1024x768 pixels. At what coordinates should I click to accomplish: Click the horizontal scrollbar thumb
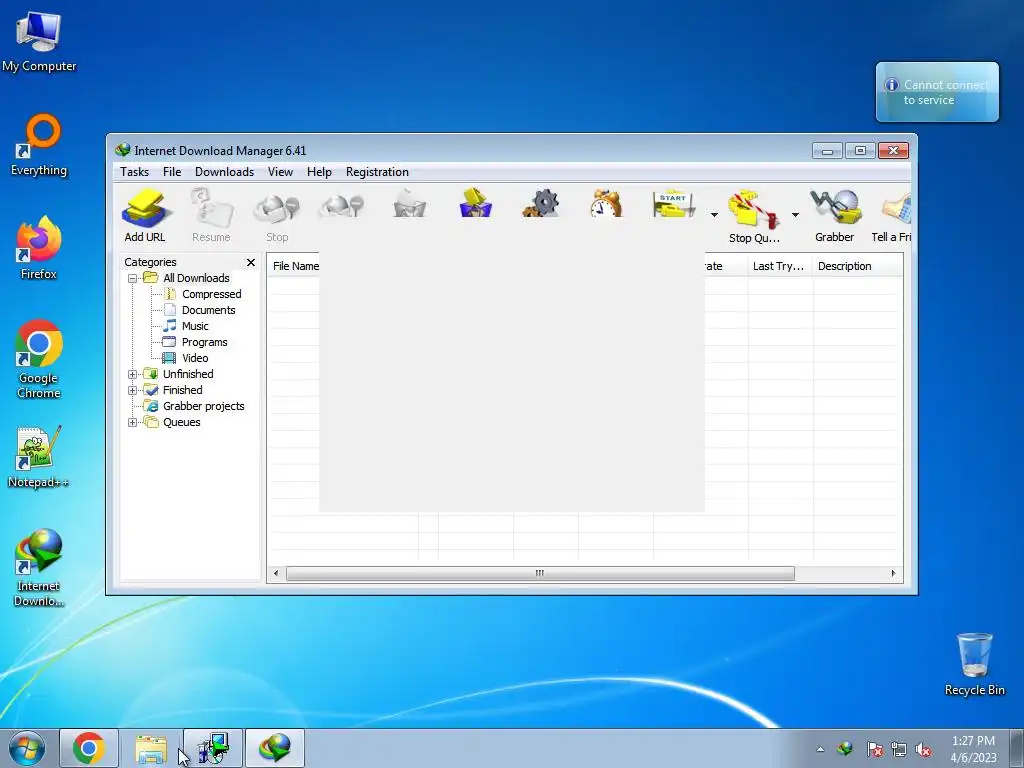click(x=540, y=573)
